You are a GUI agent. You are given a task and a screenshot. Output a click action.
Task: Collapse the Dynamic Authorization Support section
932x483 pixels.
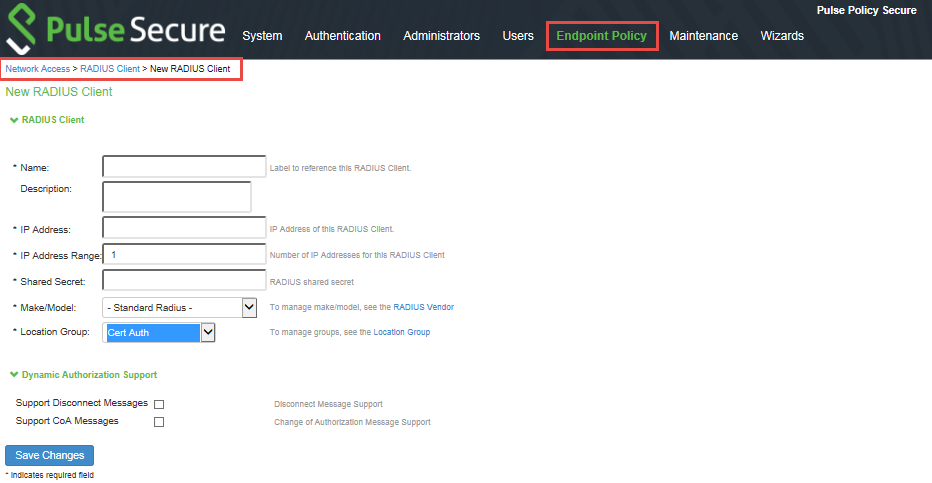[84, 375]
